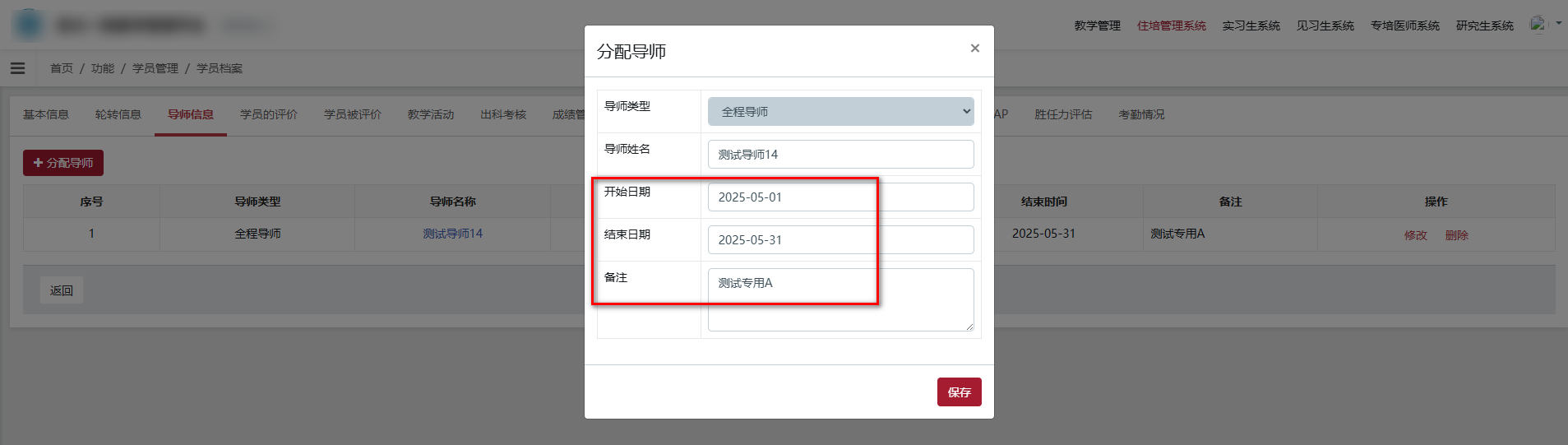Click the 开始日期 date field
The image size is (1568, 445).
coord(840,197)
